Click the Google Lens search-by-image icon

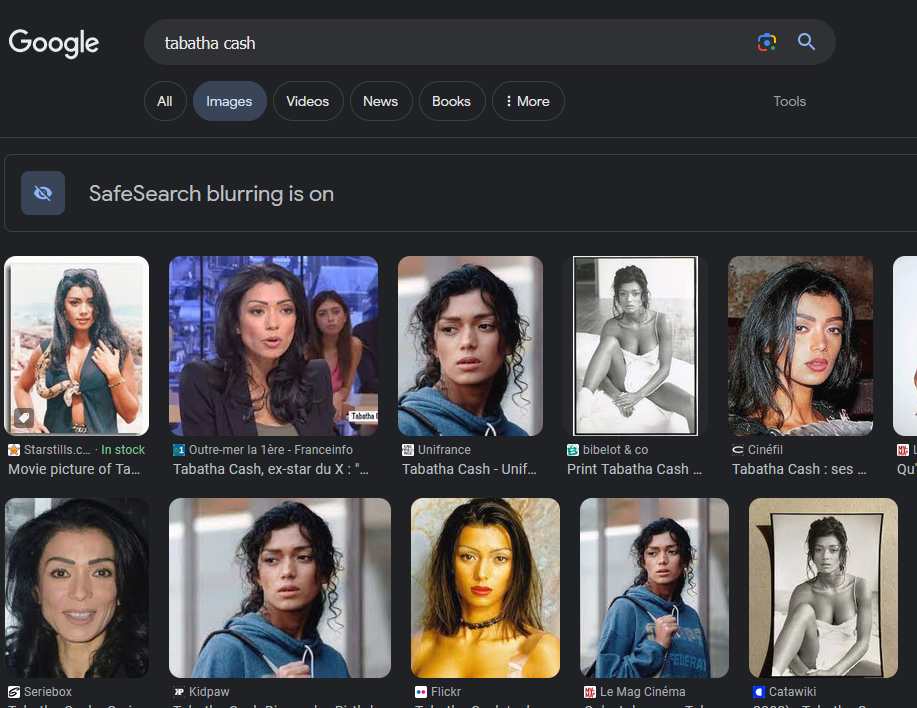click(x=767, y=42)
